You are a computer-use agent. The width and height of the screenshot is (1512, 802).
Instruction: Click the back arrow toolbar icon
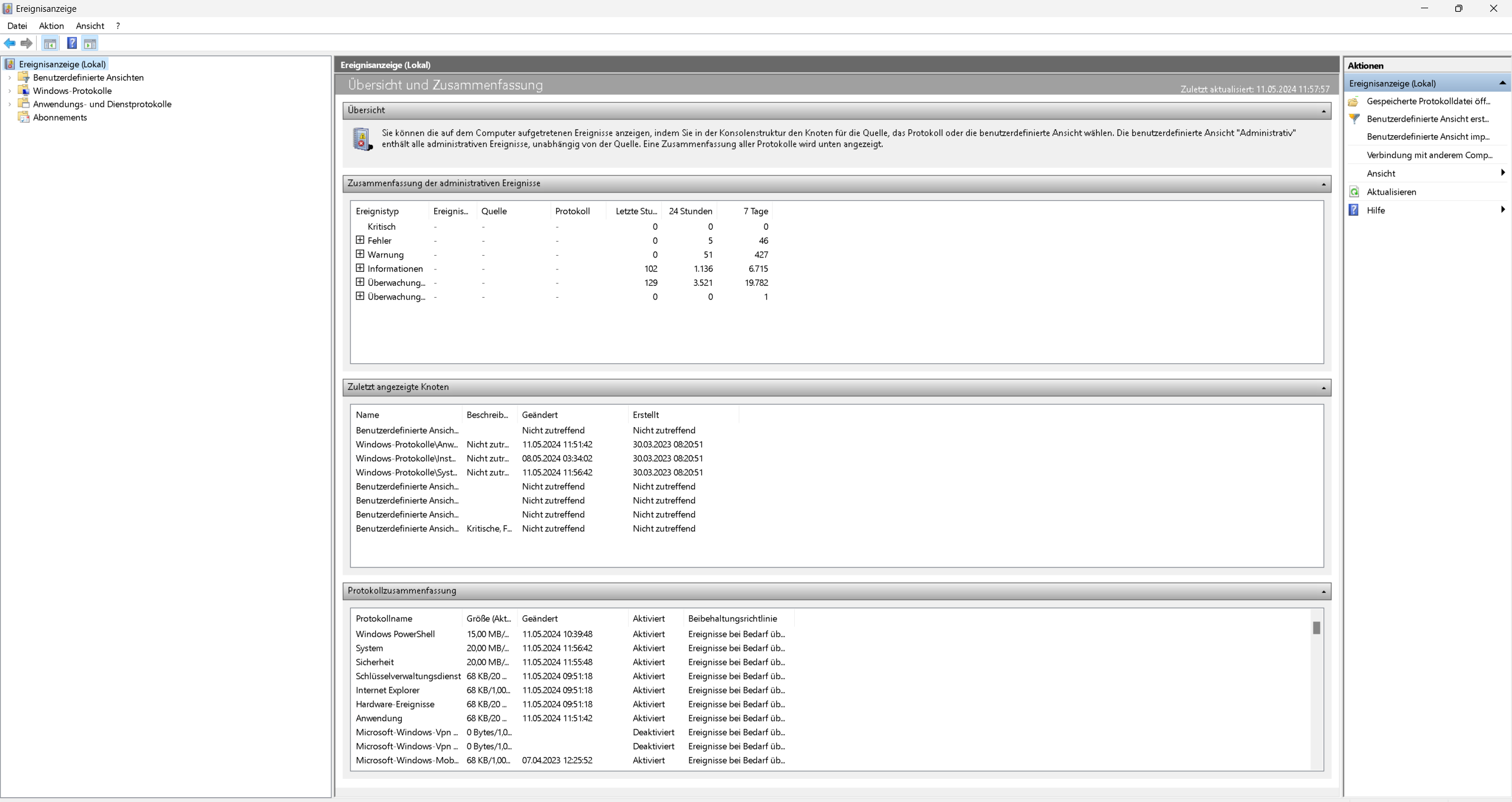coord(10,43)
